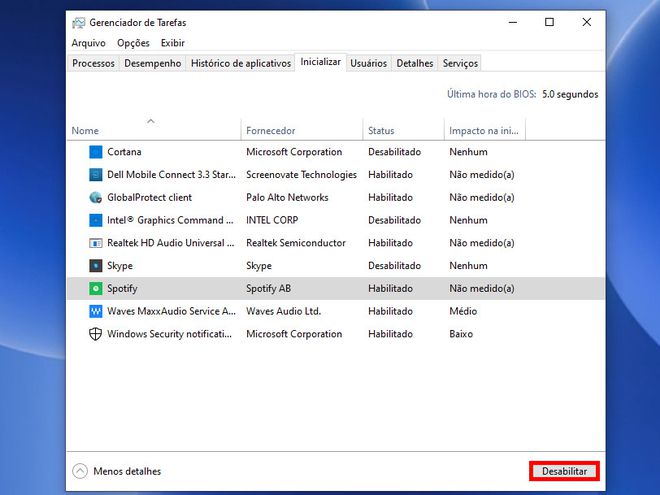This screenshot has height=495, width=660.
Task: Click the Dell Mobile Connect icon
Action: pyautogui.click(x=96, y=175)
